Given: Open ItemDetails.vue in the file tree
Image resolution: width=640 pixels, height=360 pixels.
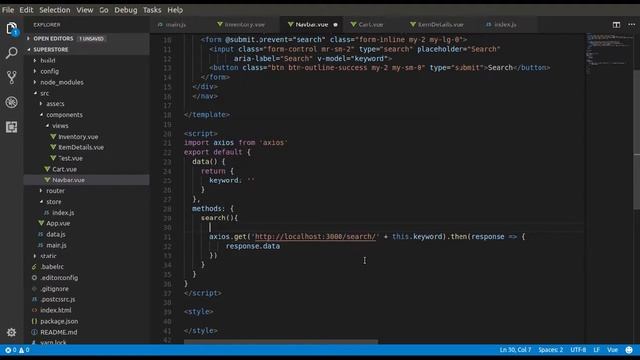Looking at the screenshot, I should click(81, 147).
